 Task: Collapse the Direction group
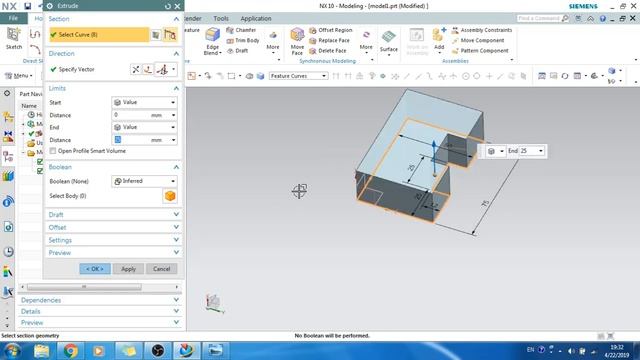pyautogui.click(x=176, y=54)
